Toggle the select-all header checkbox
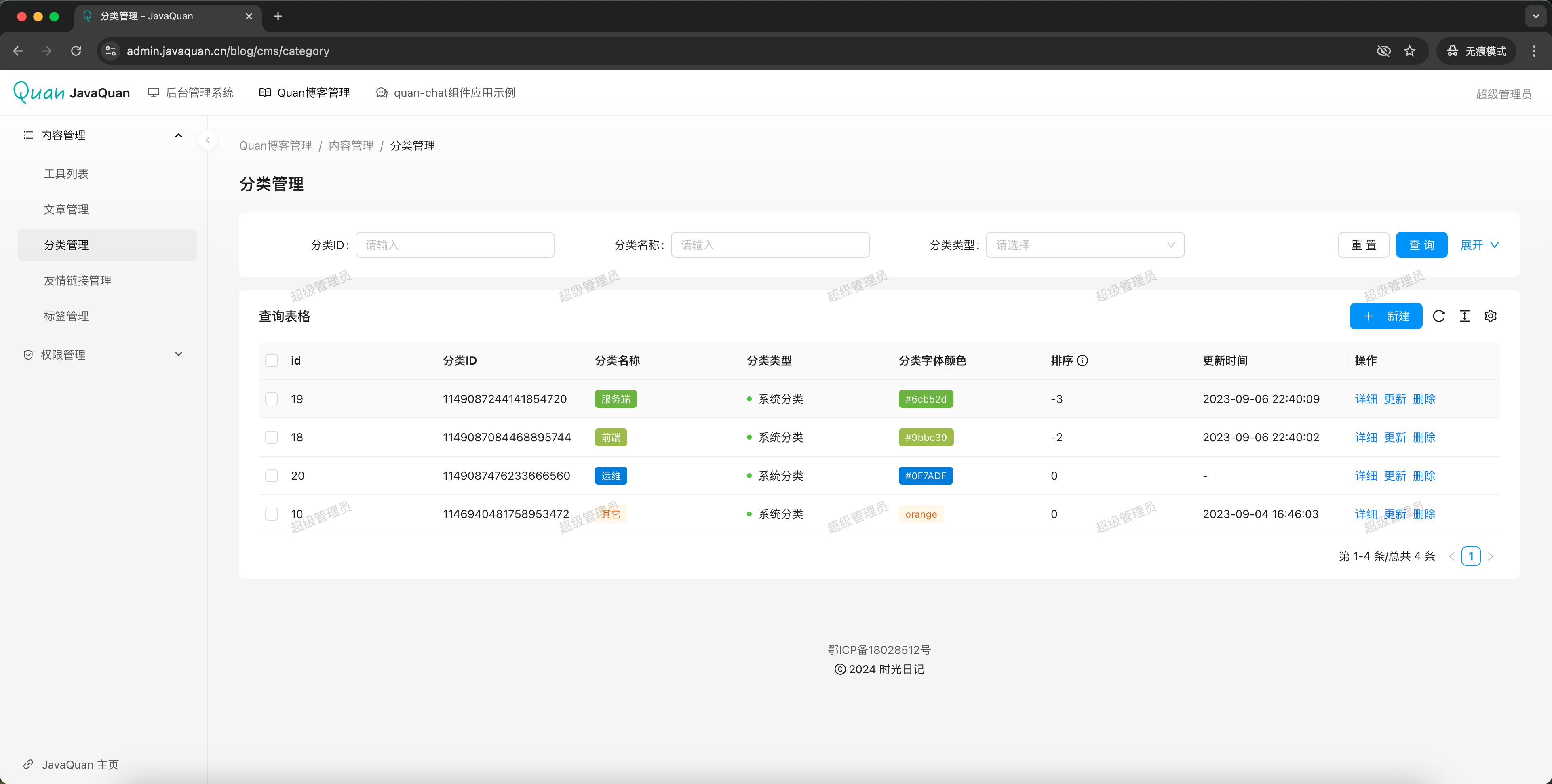 pyautogui.click(x=272, y=360)
